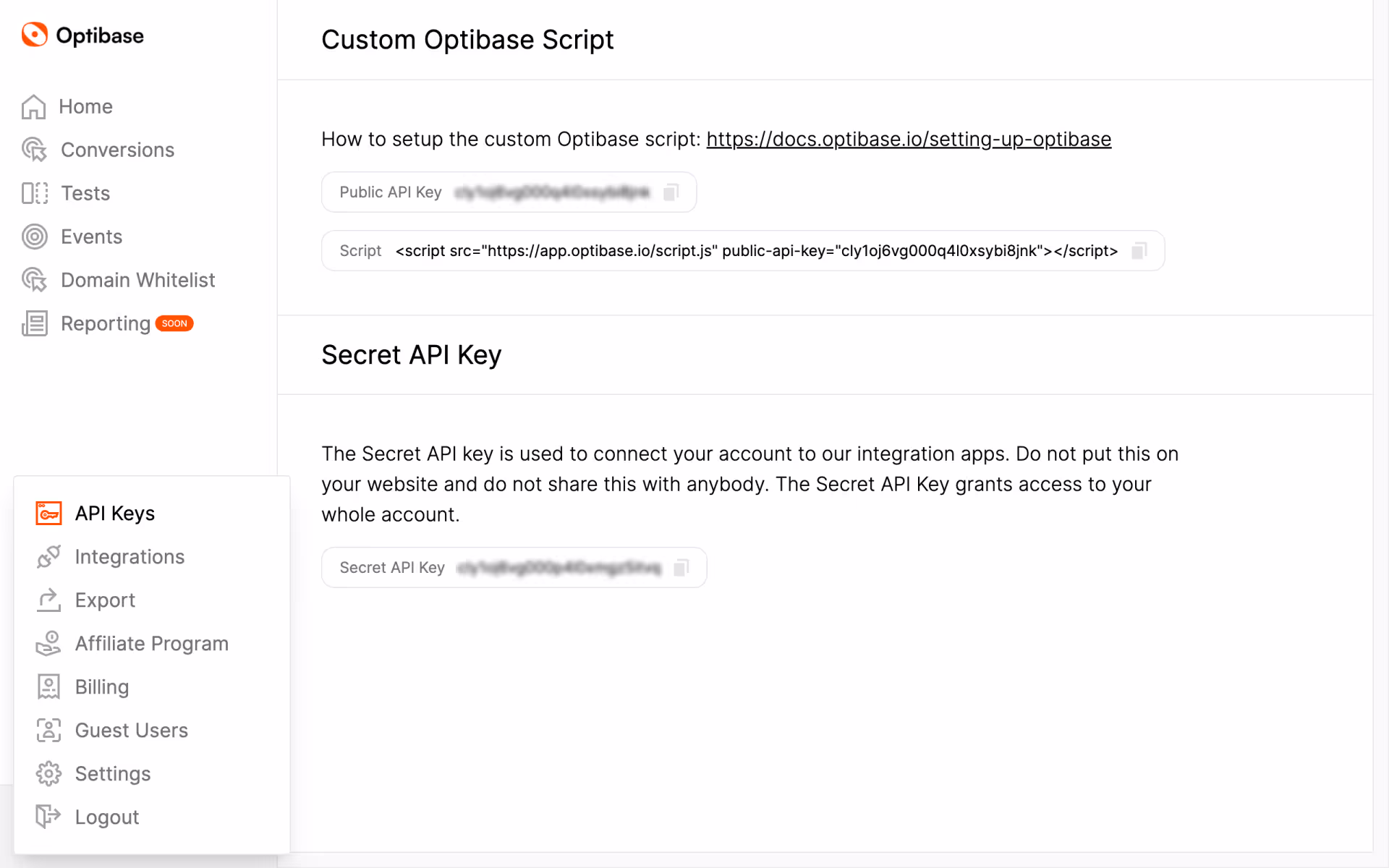The width and height of the screenshot is (1389, 868).
Task: Navigate to Events
Action: pos(91,237)
